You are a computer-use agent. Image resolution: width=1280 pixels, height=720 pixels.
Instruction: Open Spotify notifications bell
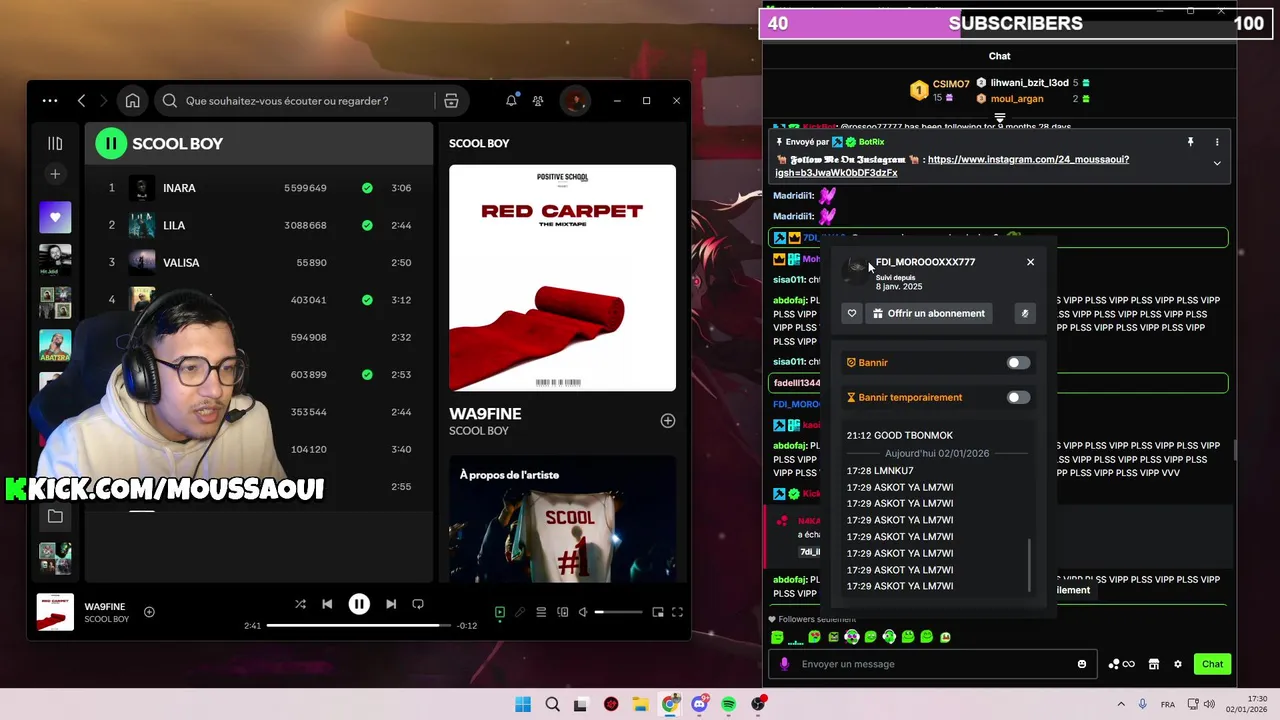point(511,101)
